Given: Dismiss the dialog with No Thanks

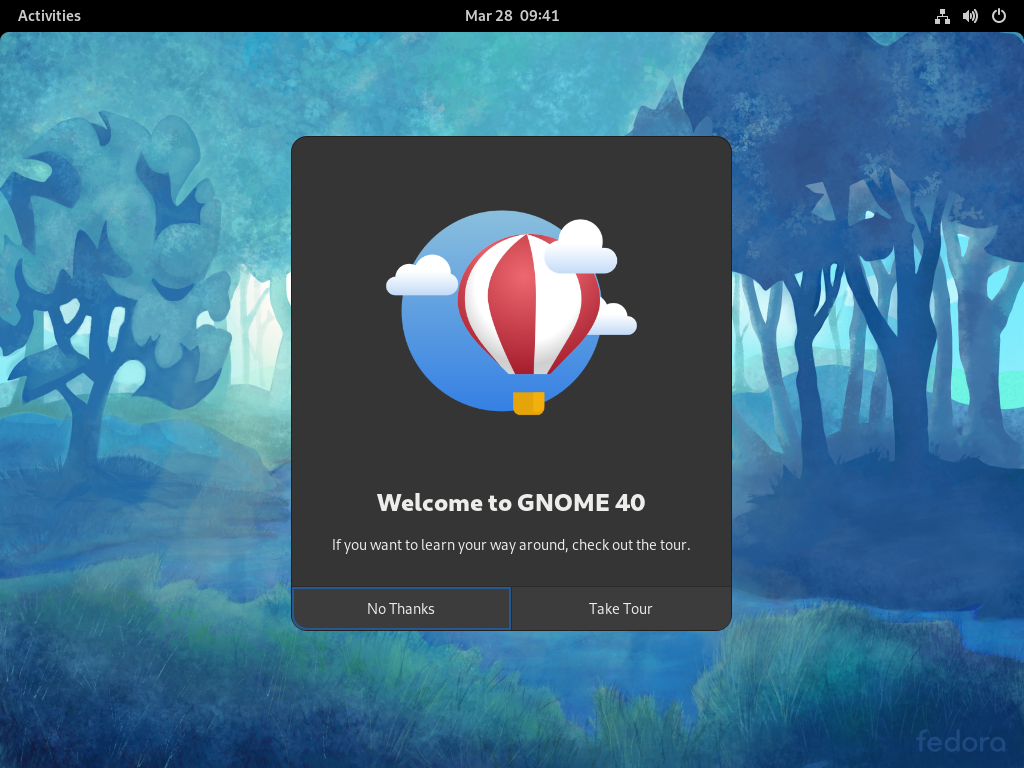Looking at the screenshot, I should click(x=400, y=608).
